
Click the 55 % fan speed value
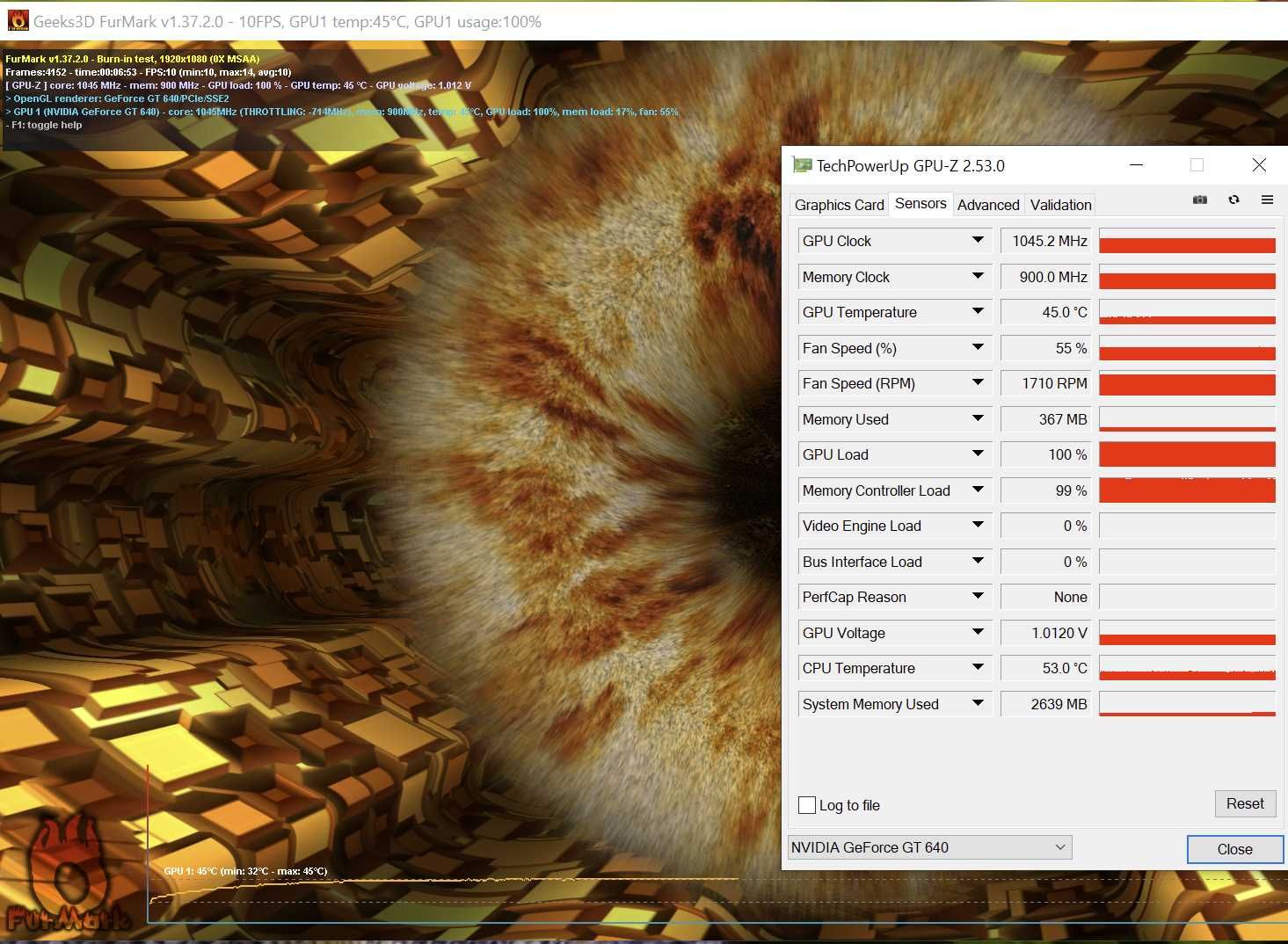[1045, 348]
